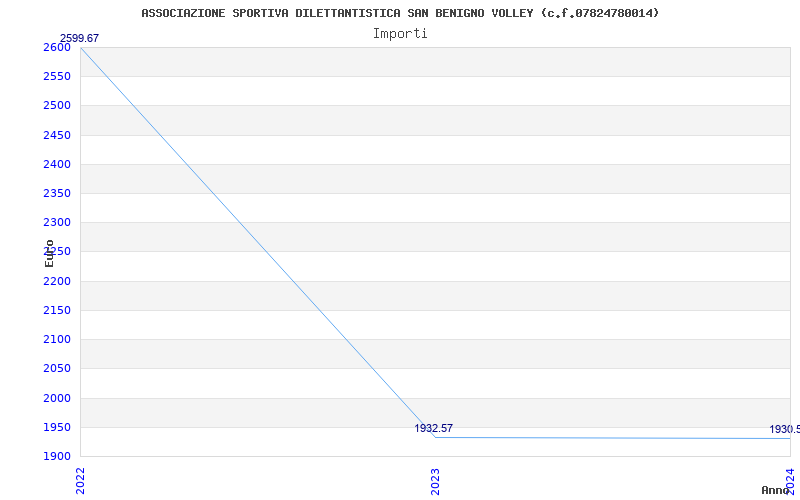Click y-axis value 2200

[x=57, y=281]
